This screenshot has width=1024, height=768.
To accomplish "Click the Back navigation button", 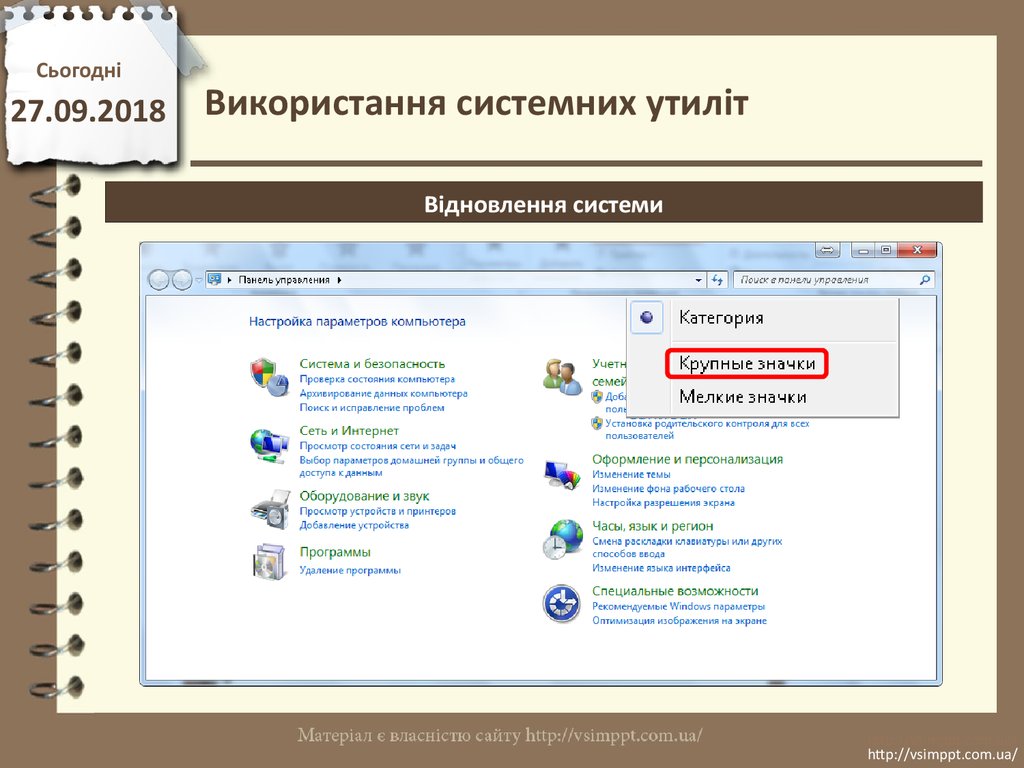I will coord(160,280).
